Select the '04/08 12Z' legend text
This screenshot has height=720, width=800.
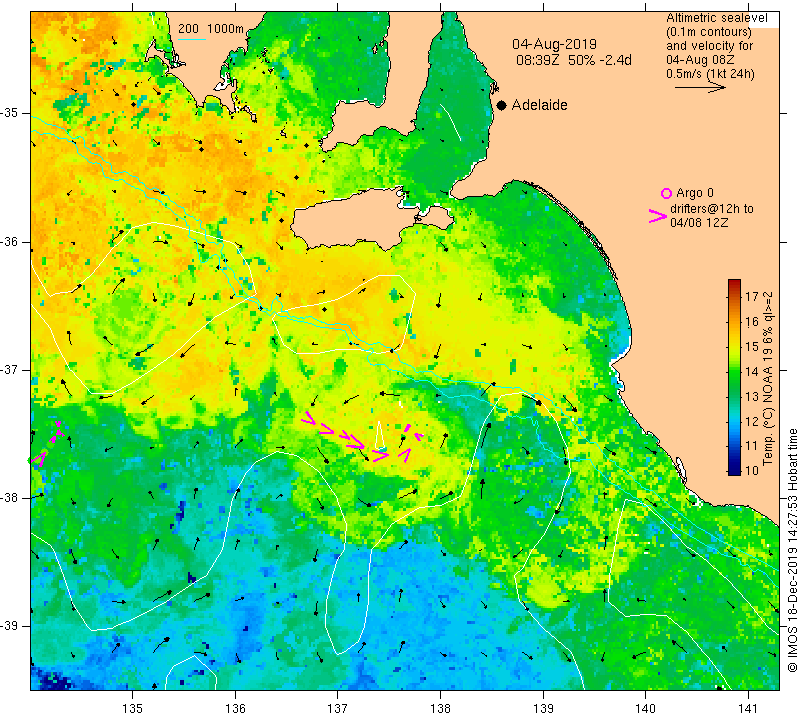coord(699,222)
